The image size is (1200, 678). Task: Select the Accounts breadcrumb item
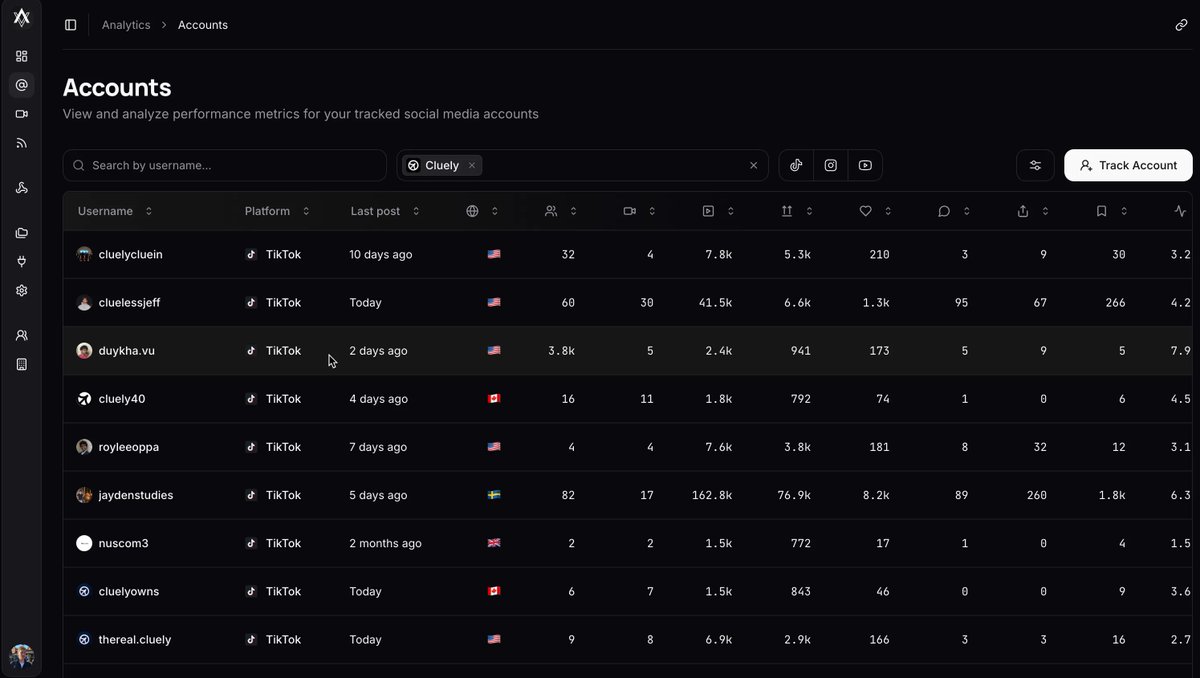[x=203, y=25]
